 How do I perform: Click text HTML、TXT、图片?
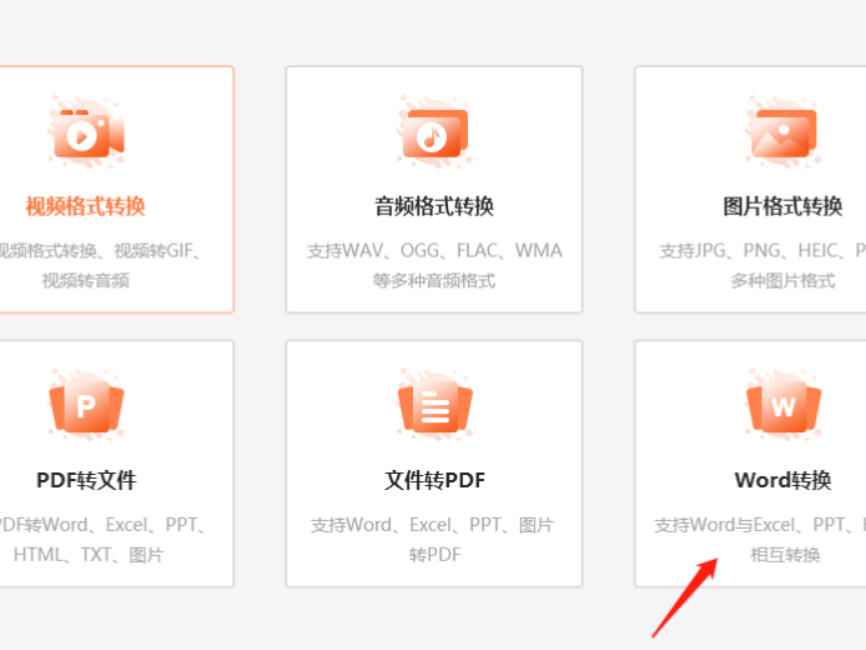(88, 554)
